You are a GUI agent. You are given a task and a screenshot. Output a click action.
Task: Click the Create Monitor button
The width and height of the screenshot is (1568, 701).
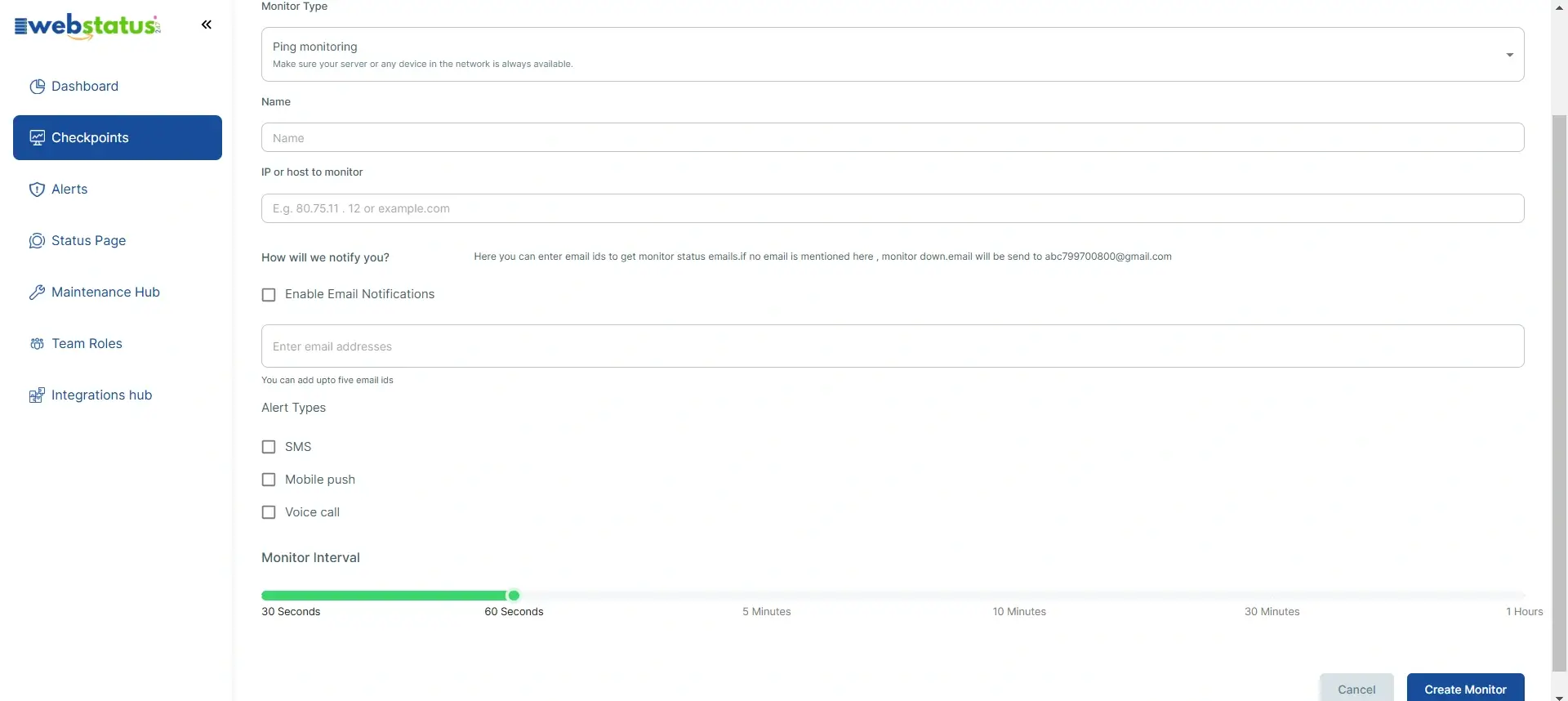click(x=1465, y=689)
